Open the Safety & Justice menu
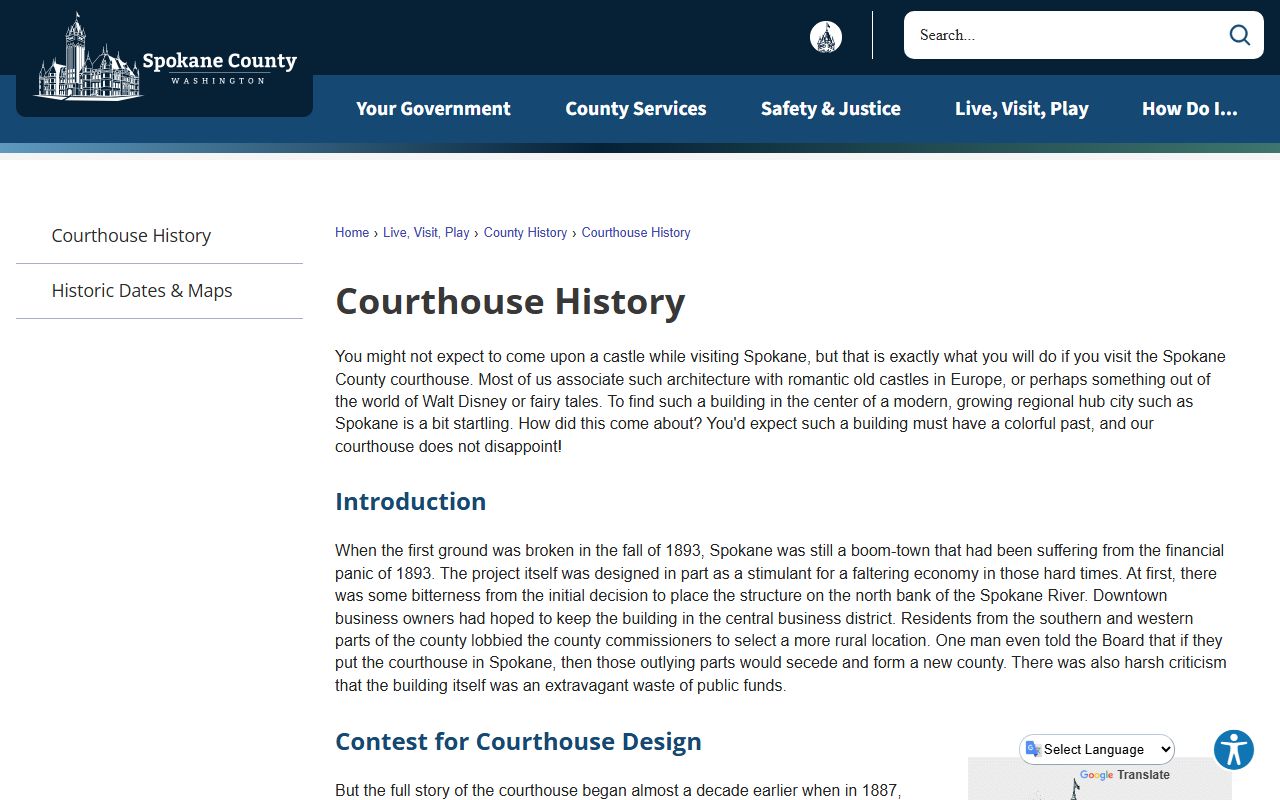This screenshot has height=800, width=1280. coord(831,109)
